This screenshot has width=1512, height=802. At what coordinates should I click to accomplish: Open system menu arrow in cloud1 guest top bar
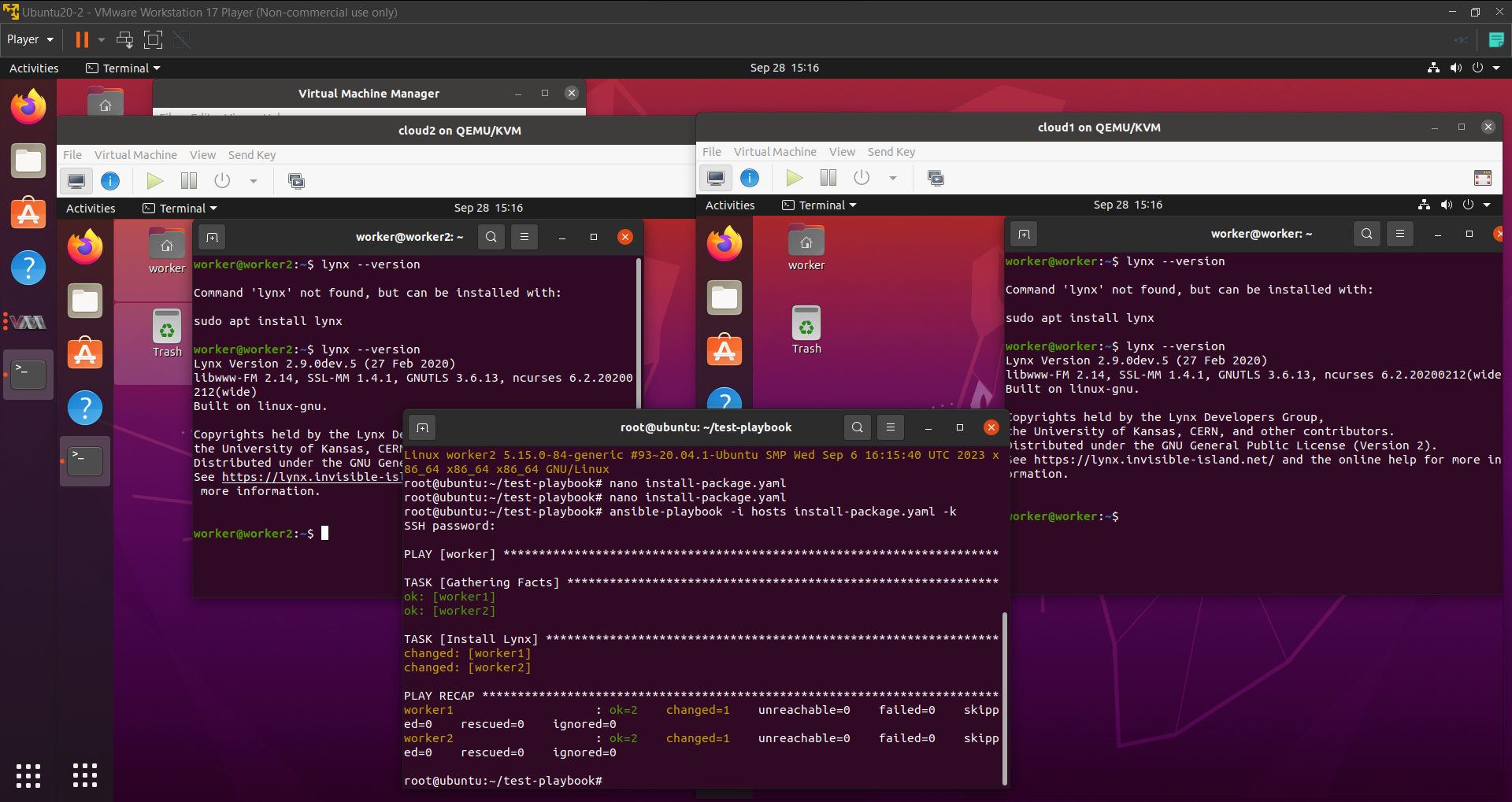tap(1487, 205)
